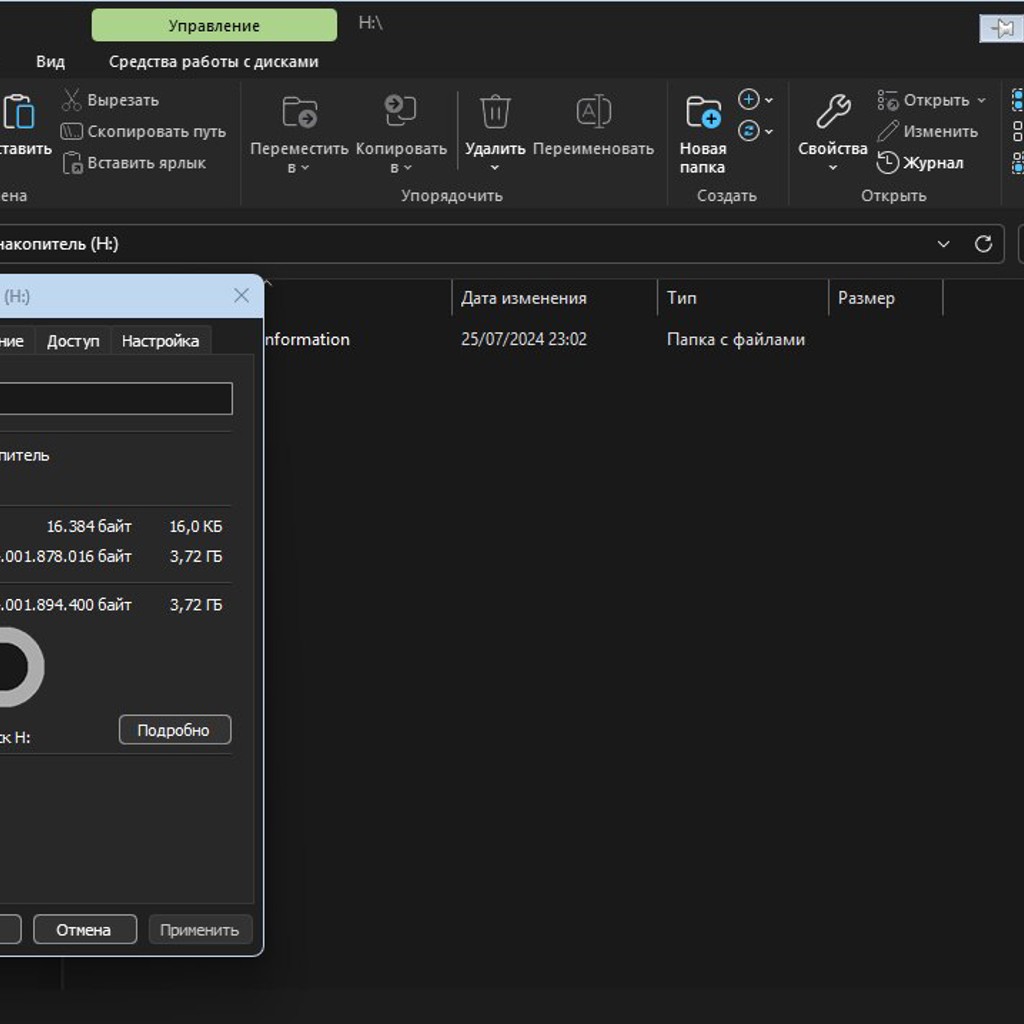Click the "H:\" title text
Screen dimensions: 1024x1024
click(x=370, y=24)
